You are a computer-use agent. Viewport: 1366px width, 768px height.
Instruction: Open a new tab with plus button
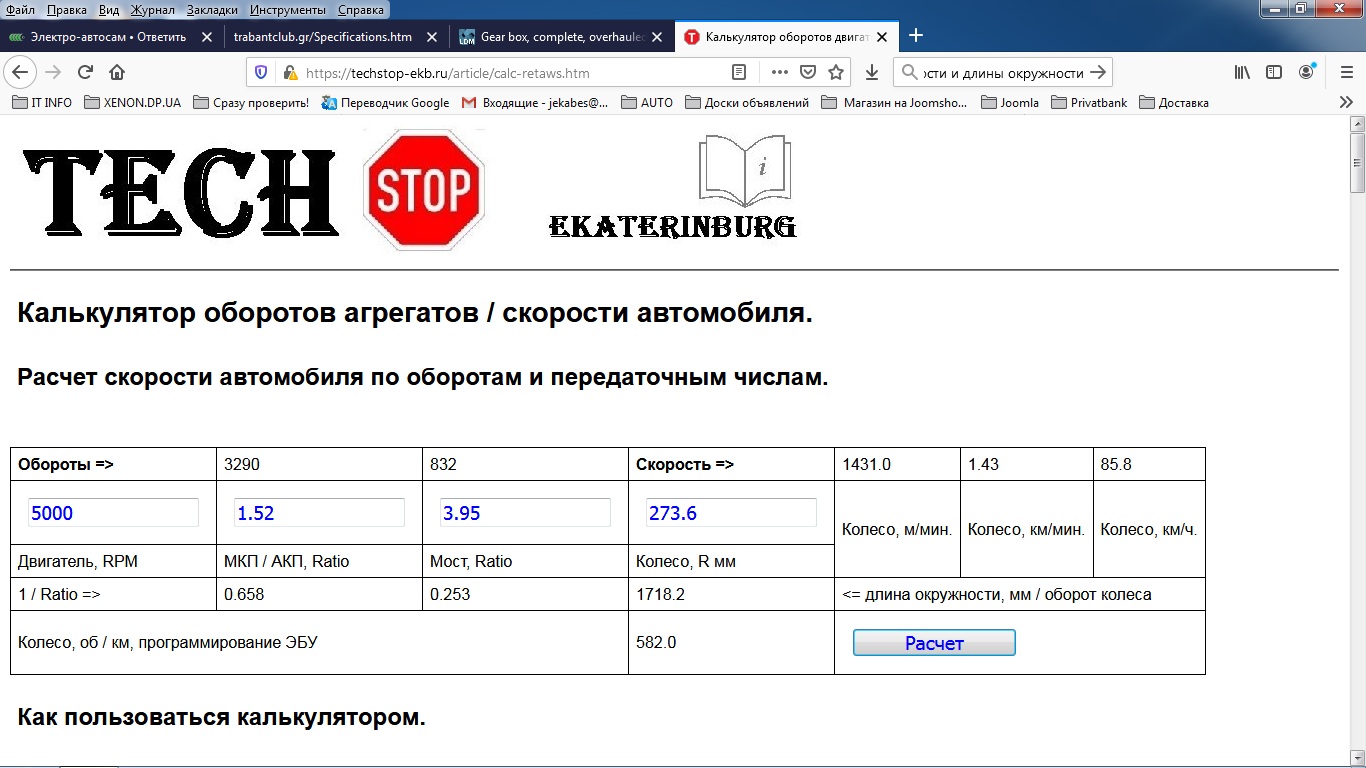pyautogui.click(x=915, y=36)
